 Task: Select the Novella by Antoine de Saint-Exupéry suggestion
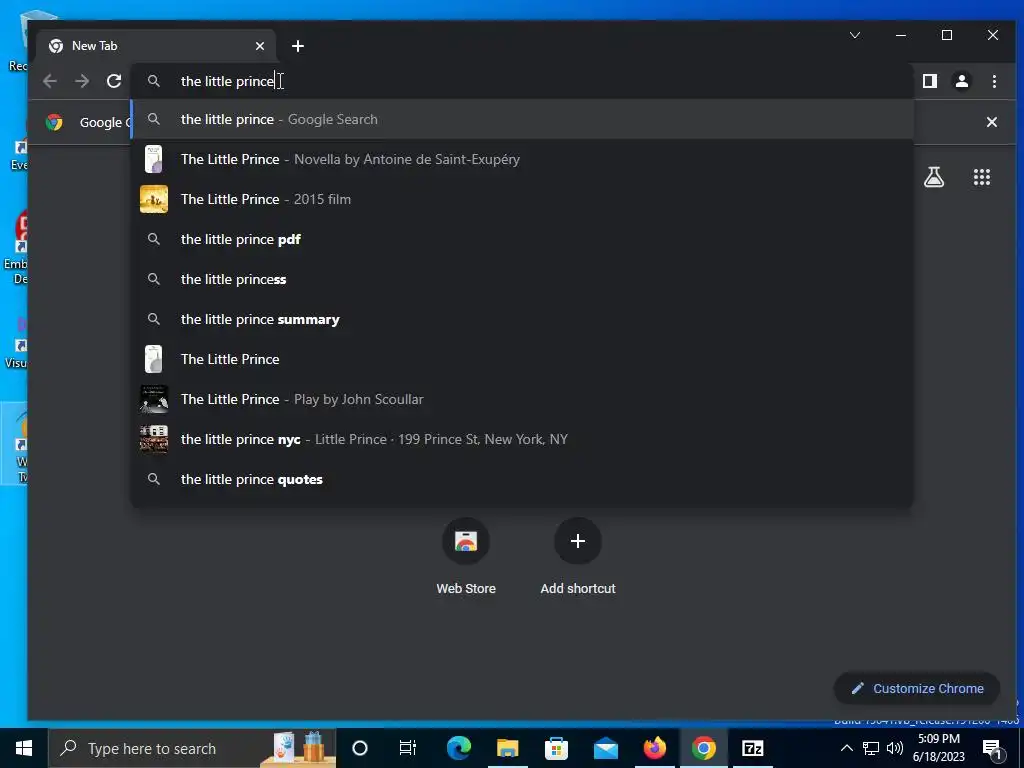522,159
